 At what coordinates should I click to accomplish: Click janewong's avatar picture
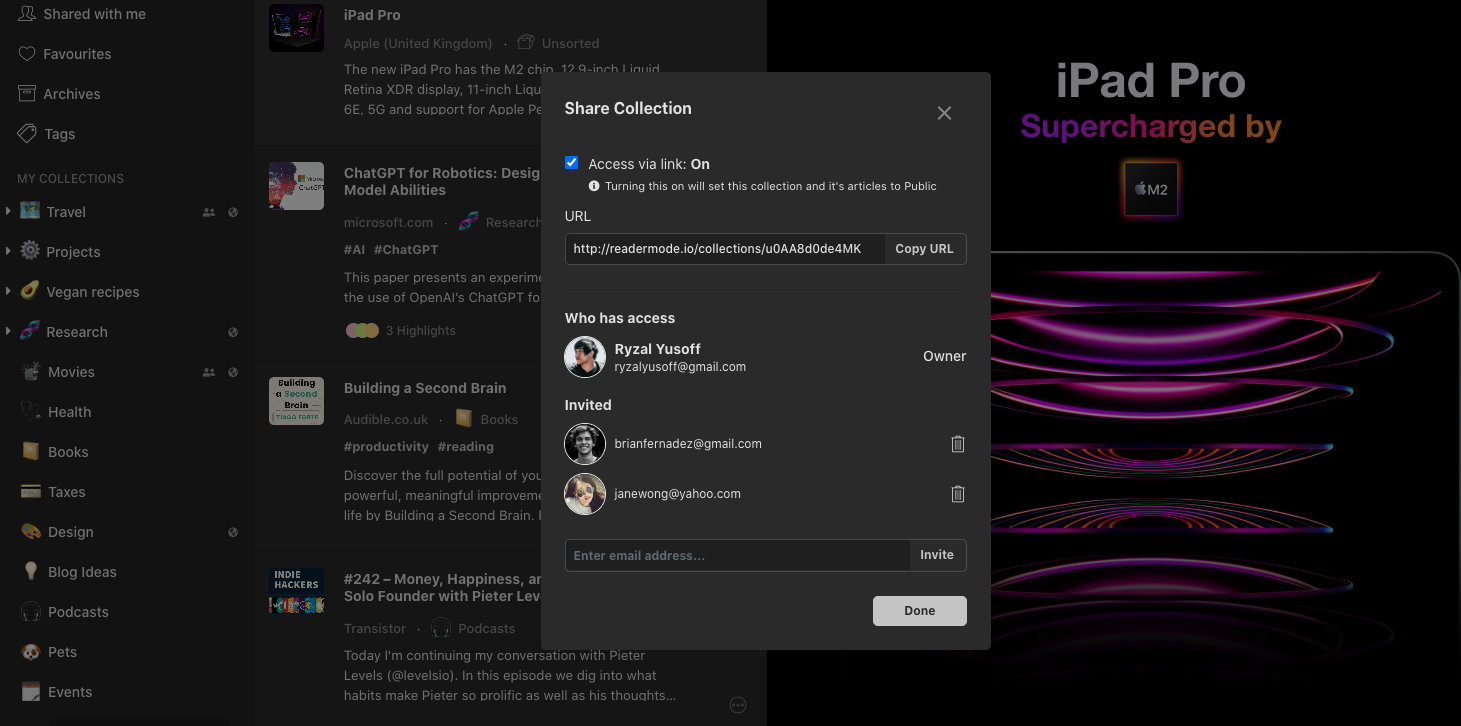click(x=585, y=494)
